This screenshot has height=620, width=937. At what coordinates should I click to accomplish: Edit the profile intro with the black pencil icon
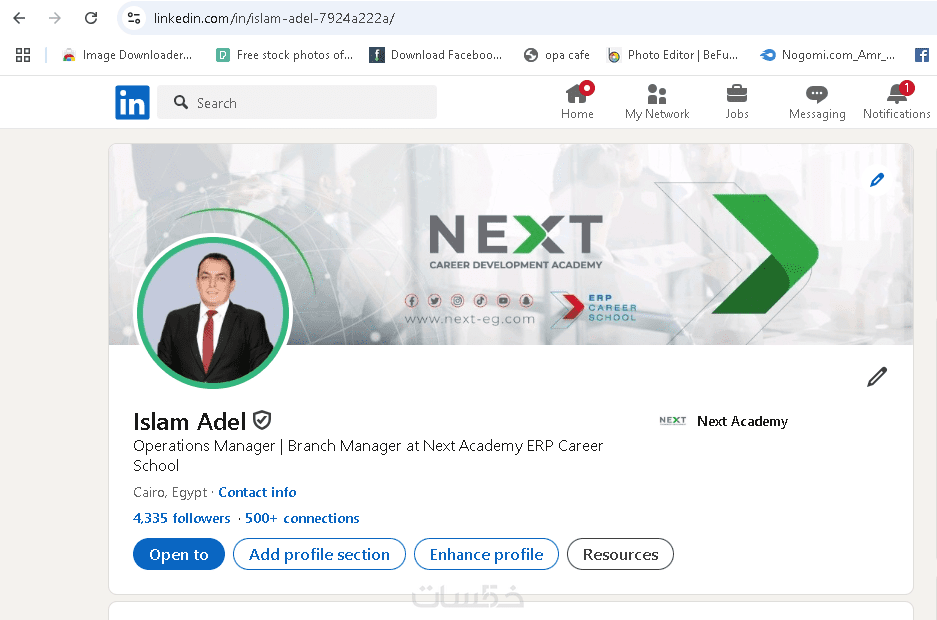[877, 377]
